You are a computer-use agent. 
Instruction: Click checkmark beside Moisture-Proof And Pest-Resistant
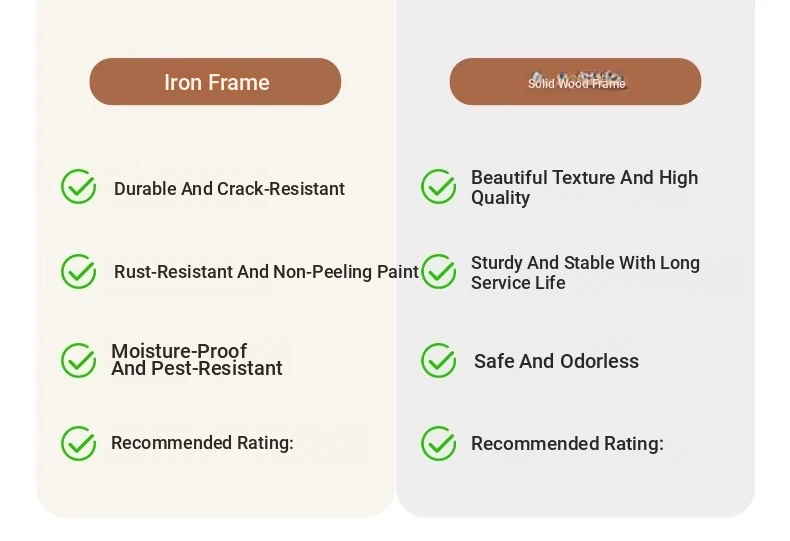pos(79,361)
